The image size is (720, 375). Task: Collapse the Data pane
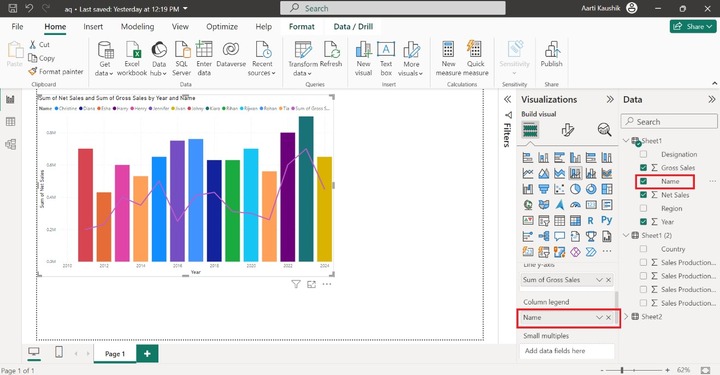click(x=712, y=99)
